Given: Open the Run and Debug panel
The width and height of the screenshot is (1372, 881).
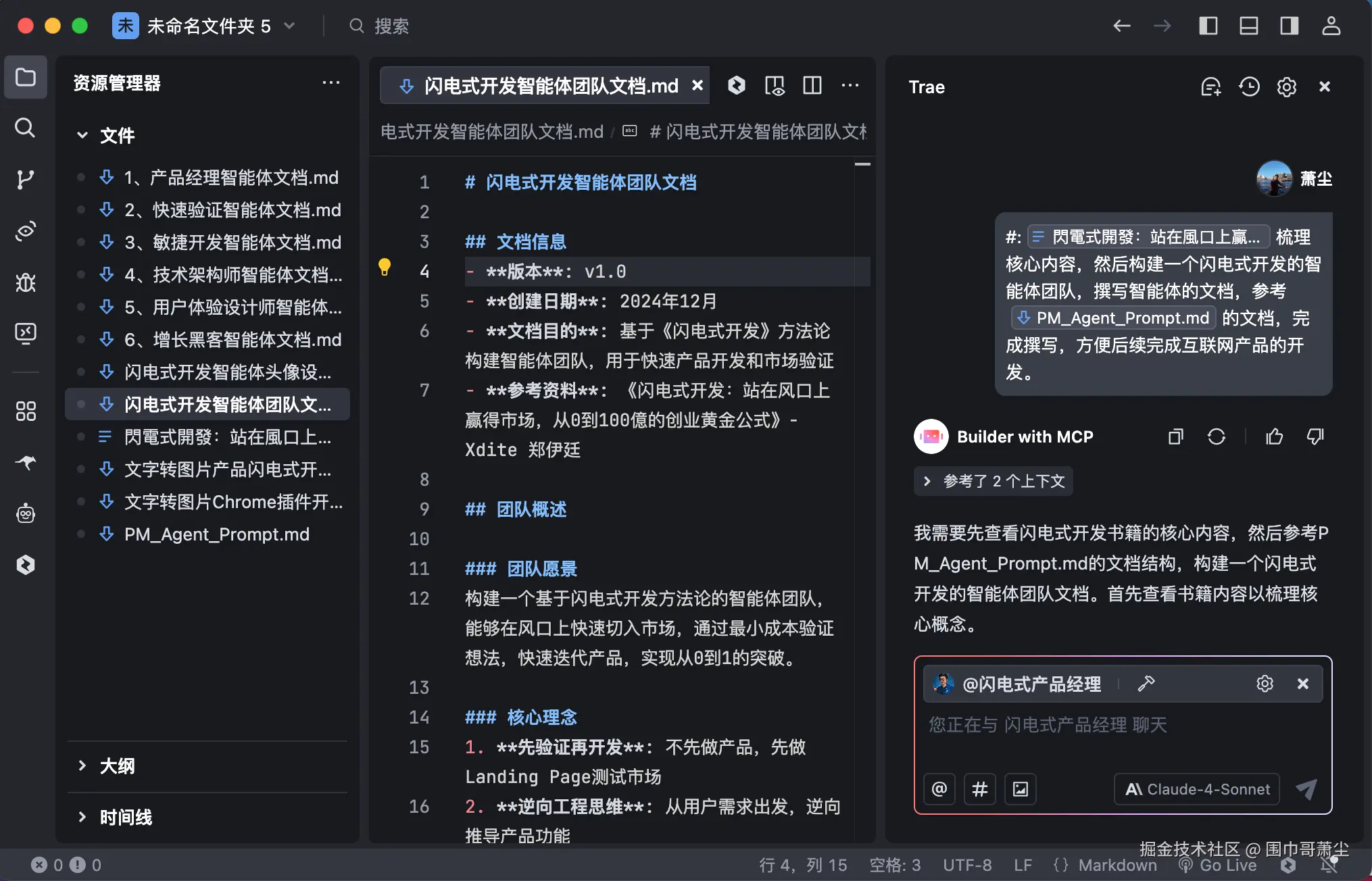Looking at the screenshot, I should tap(26, 283).
